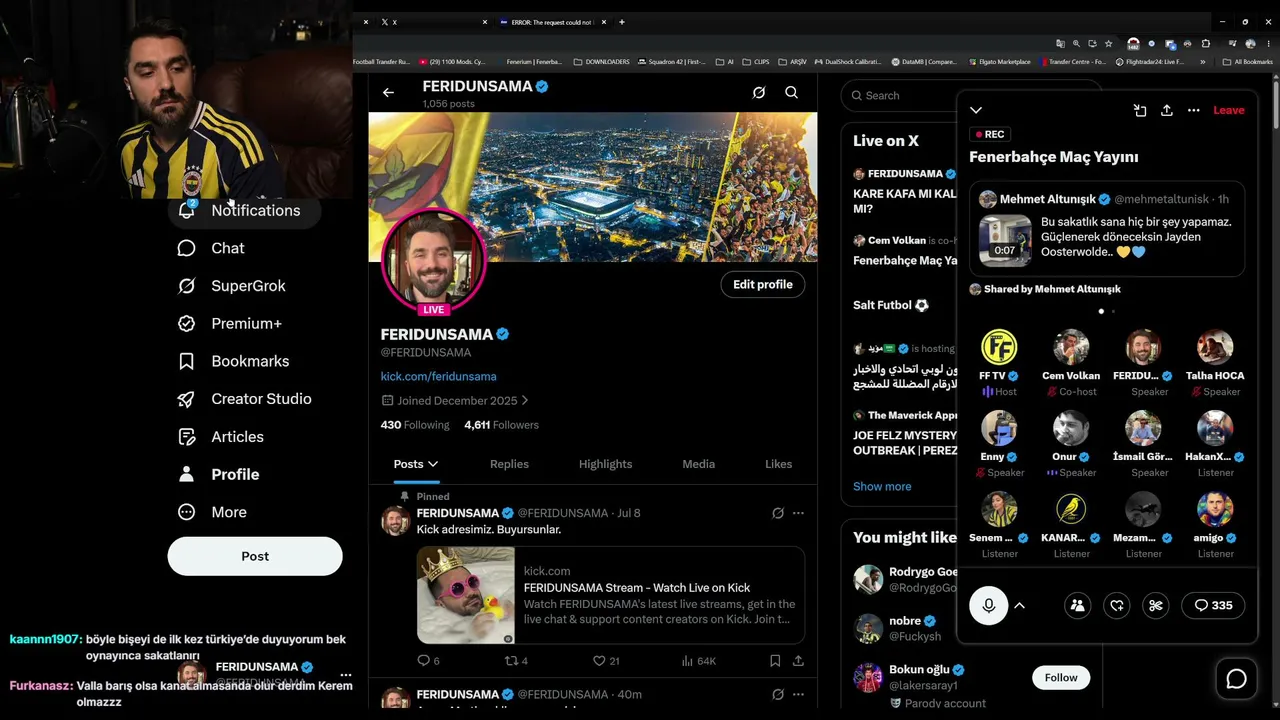Expand the Joined December 2025 details
Image resolution: width=1280 pixels, height=720 pixels.
click(x=455, y=401)
